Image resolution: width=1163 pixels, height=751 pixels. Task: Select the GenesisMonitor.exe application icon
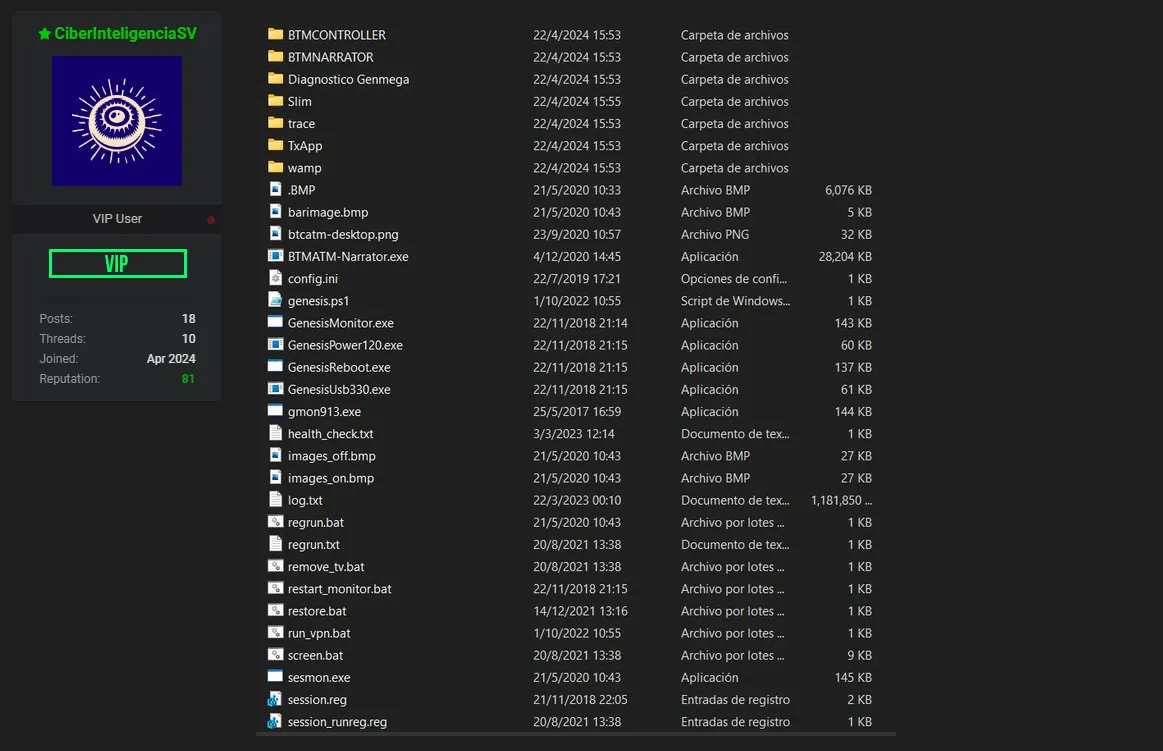[x=276, y=322]
